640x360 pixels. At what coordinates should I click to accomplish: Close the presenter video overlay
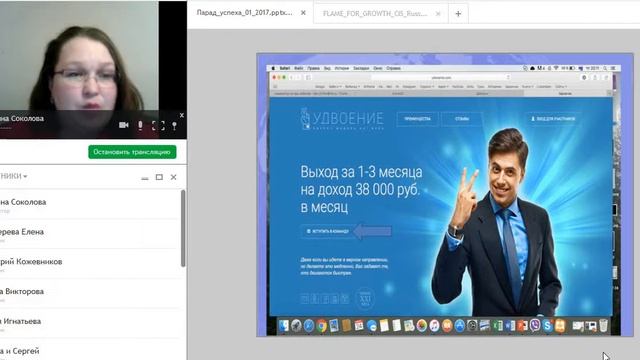(182, 116)
